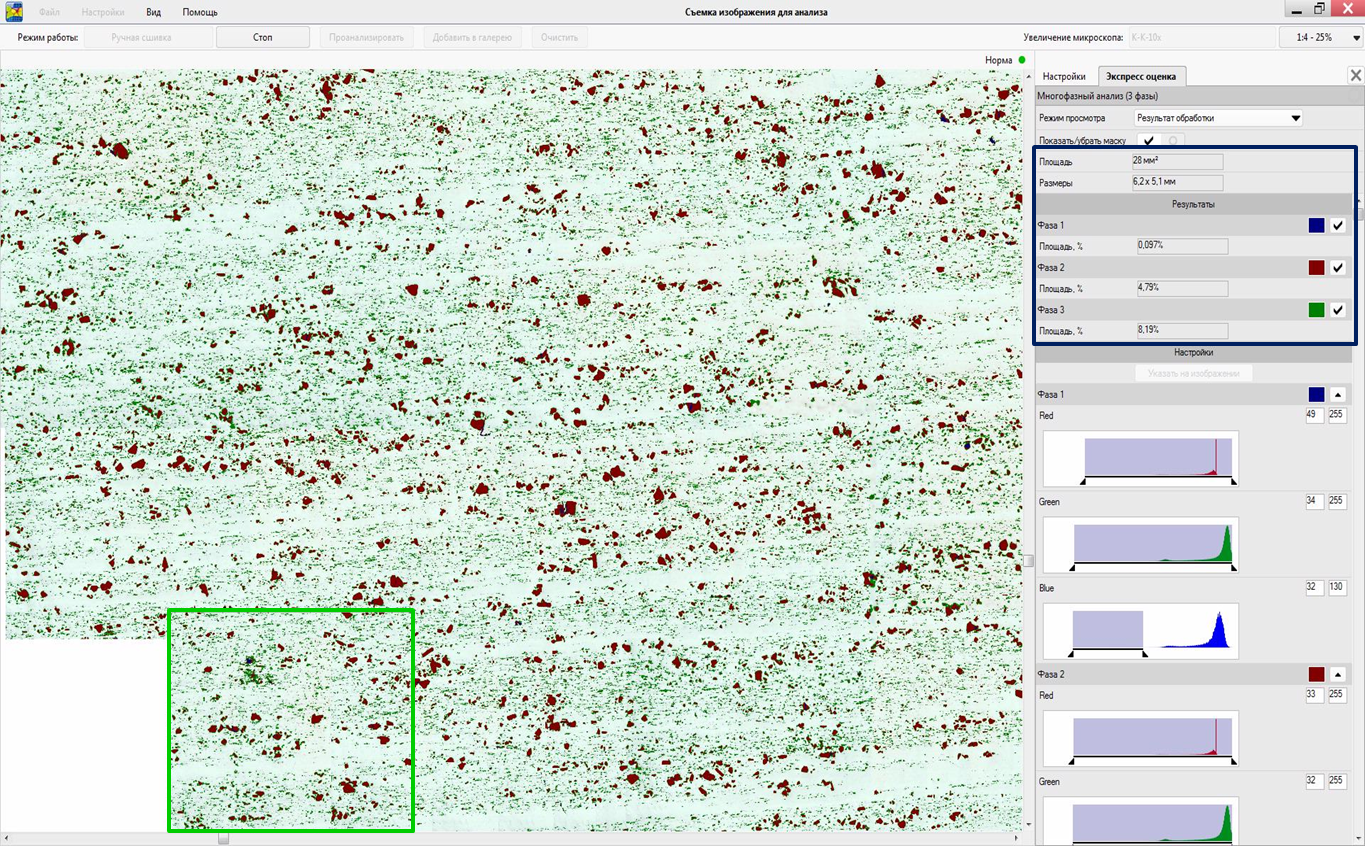Toggle the Фаза 2 visibility checkbox
The image size is (1365, 846).
pyautogui.click(x=1338, y=268)
